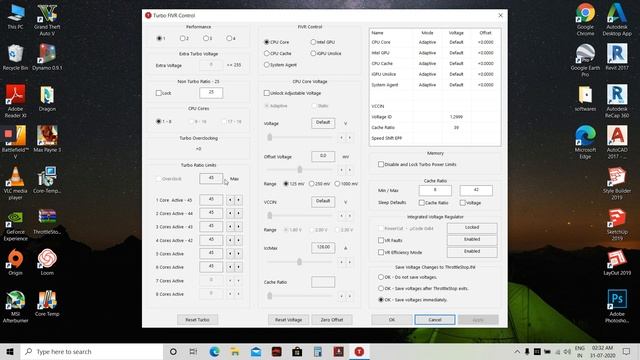640x360 pixels.
Task: Open Autodesk ReCap 360 shortcut
Action: [617, 101]
